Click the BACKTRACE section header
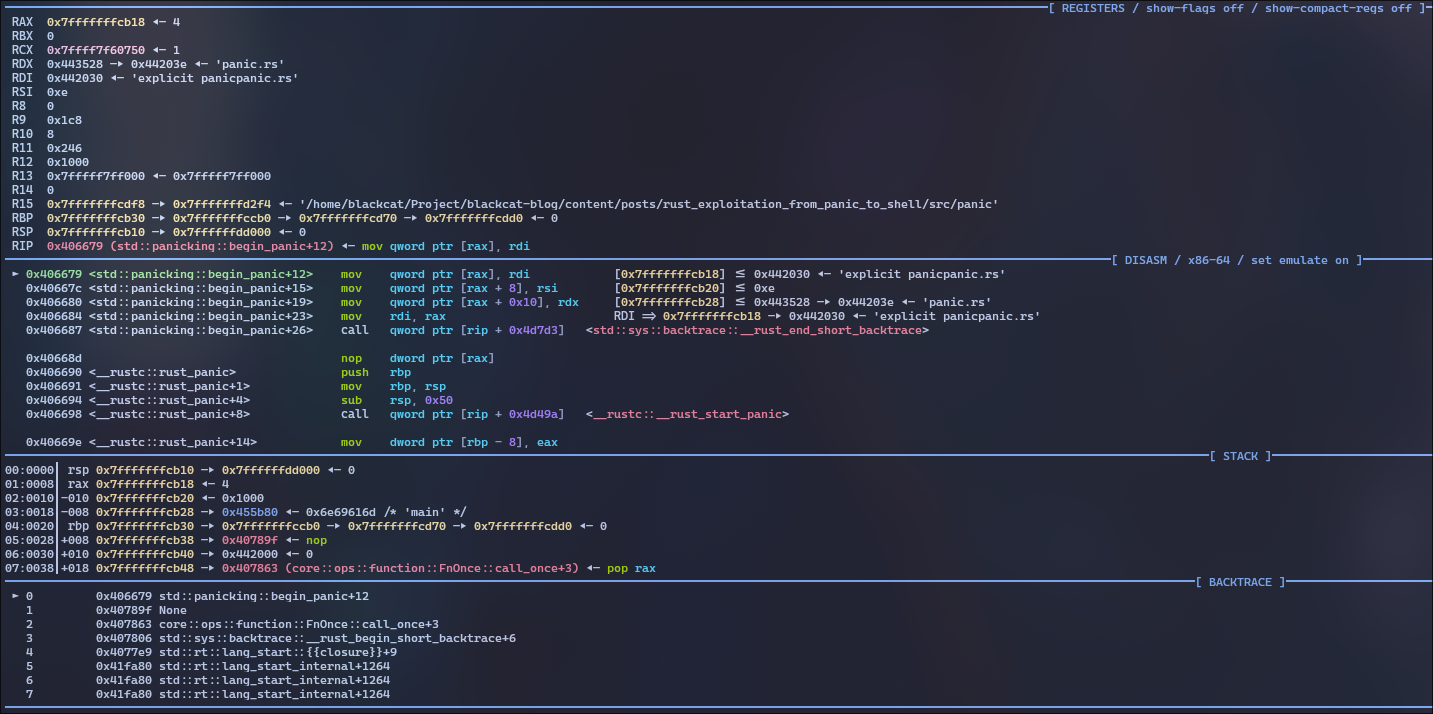1433x714 pixels. [1240, 581]
